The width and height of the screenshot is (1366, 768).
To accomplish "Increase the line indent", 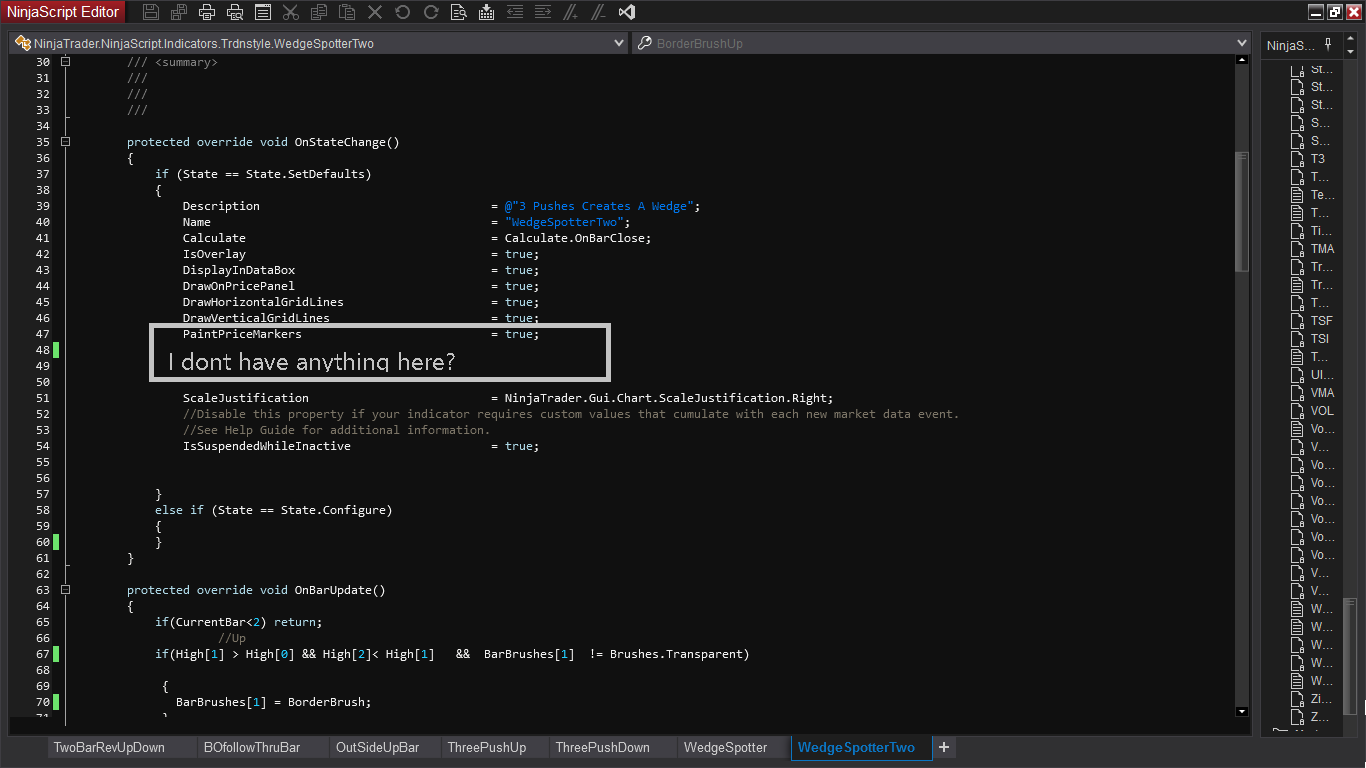I will point(543,13).
